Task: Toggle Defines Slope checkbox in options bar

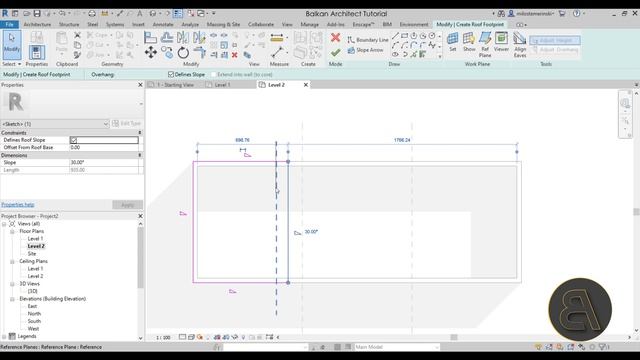Action: [171, 74]
